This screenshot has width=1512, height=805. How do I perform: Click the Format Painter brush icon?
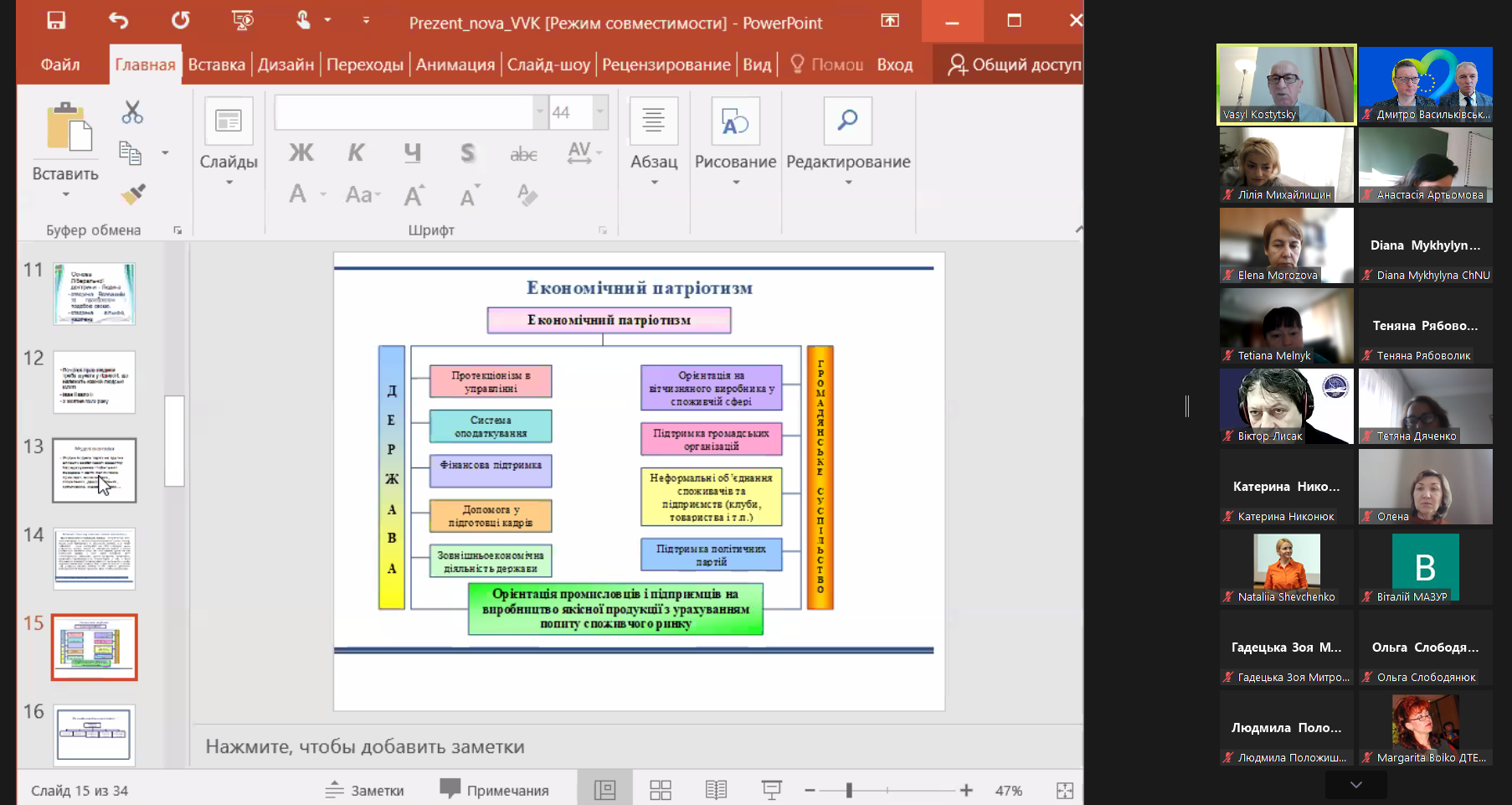[x=133, y=194]
